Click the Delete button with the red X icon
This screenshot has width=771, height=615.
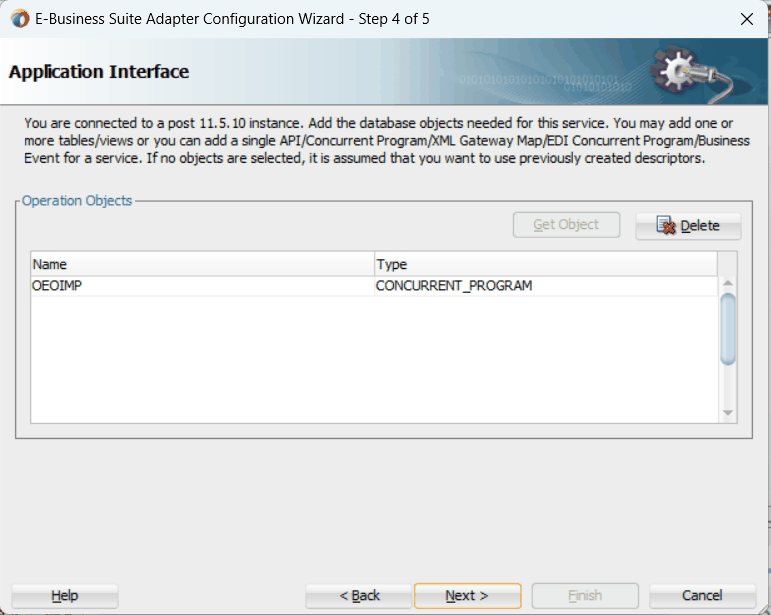click(688, 226)
